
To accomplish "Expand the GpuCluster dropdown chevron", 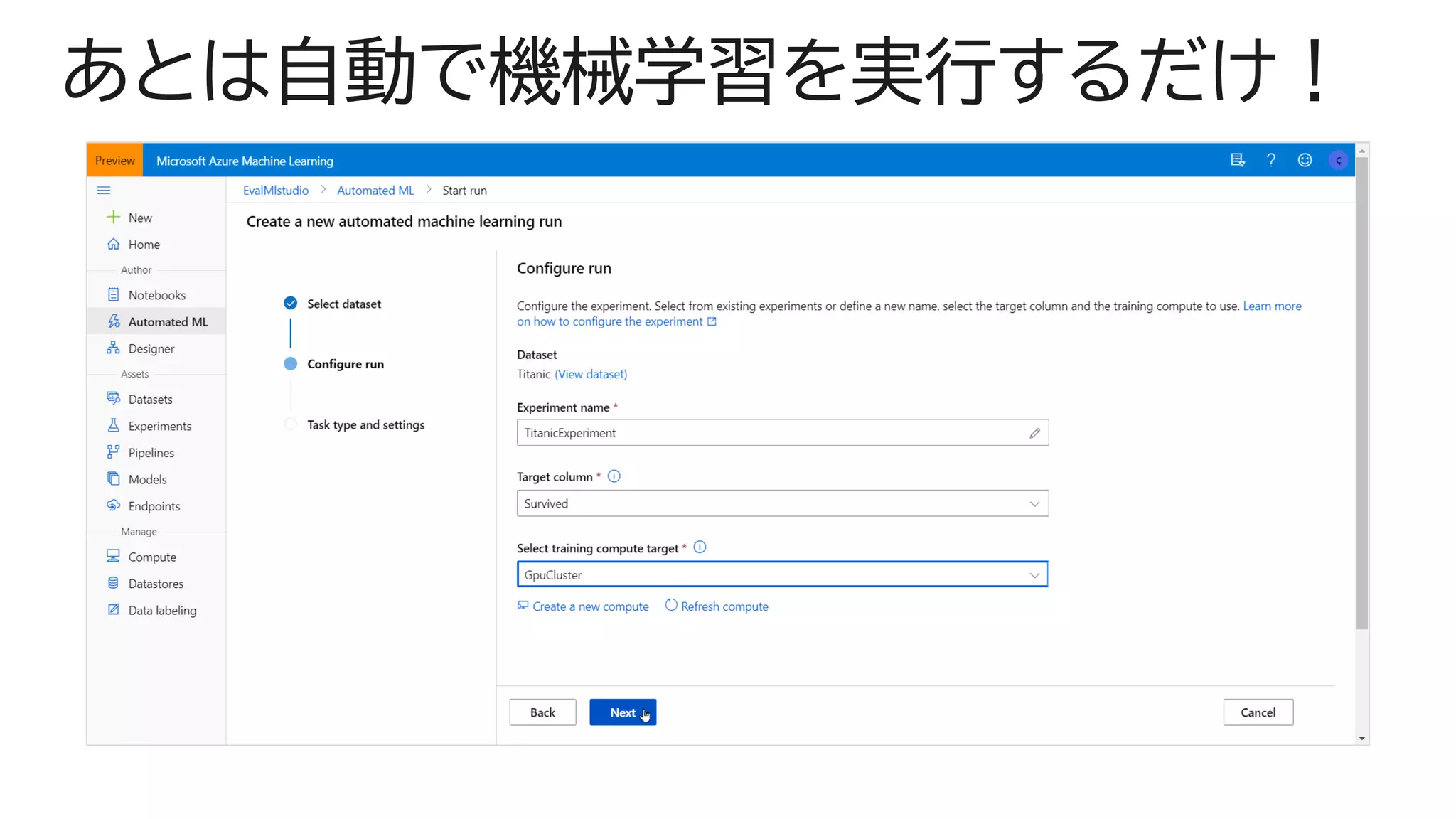I will (1034, 574).
